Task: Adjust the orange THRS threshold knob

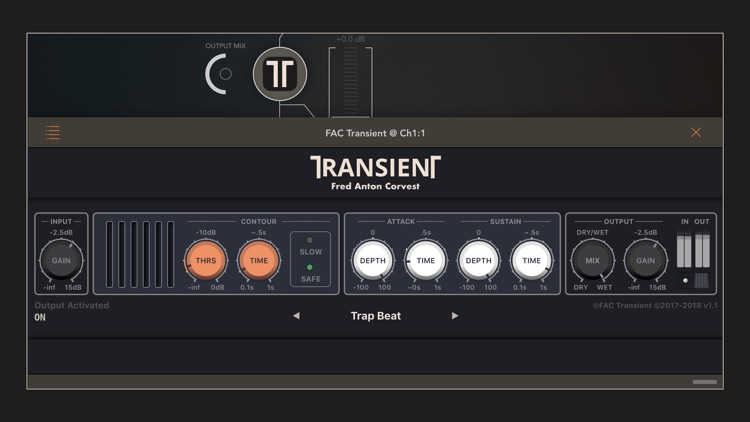Action: pyautogui.click(x=206, y=260)
